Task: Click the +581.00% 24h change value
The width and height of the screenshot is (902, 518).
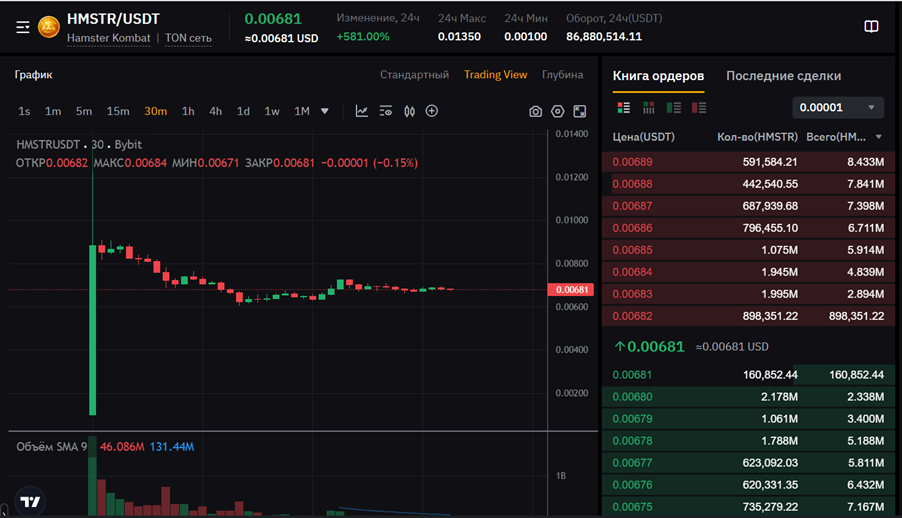Action: coord(363,36)
